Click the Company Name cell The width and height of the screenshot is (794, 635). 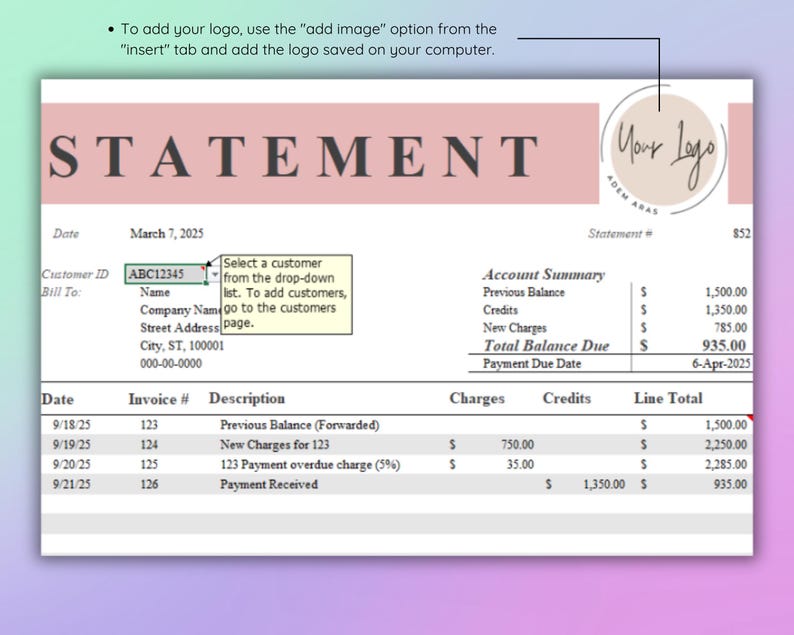coord(180,310)
